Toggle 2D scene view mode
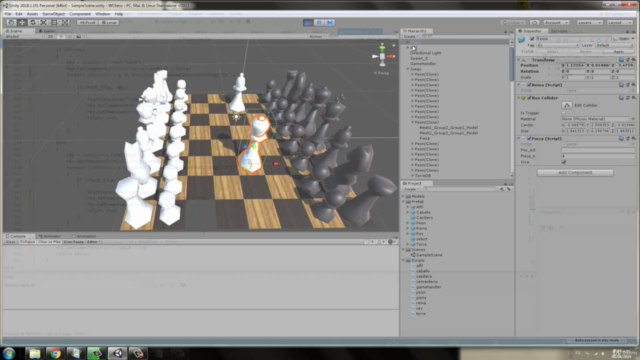The image size is (640, 360). tap(51, 36)
